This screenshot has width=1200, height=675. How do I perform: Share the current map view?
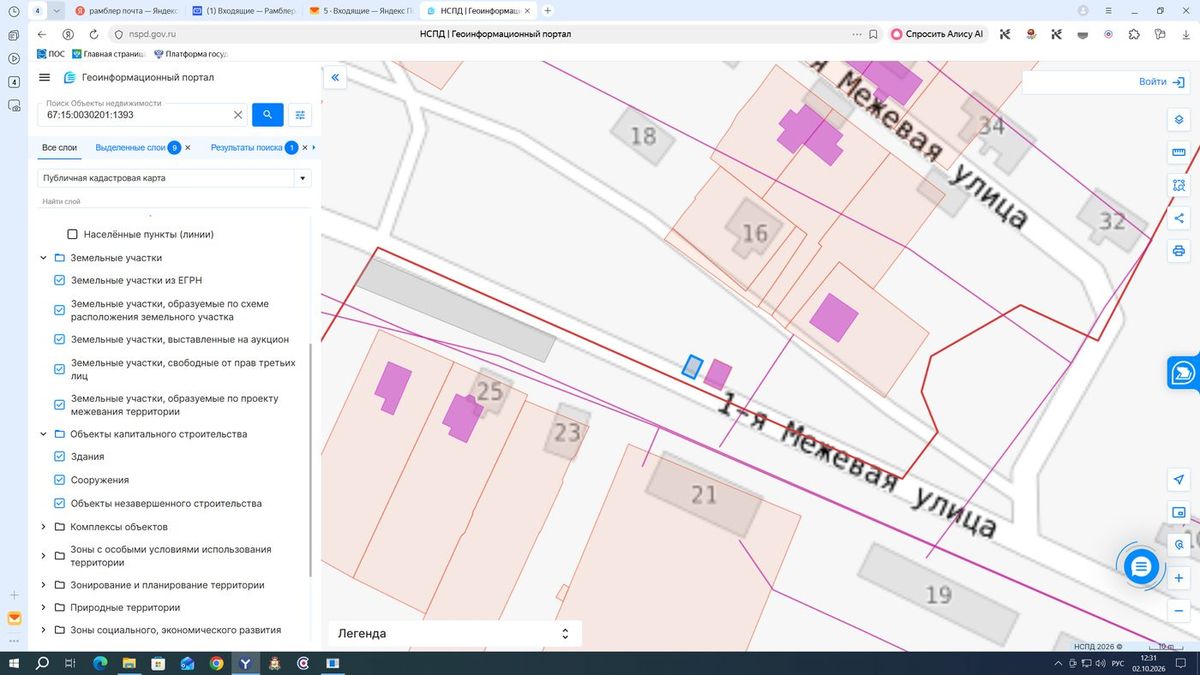pyautogui.click(x=1179, y=218)
